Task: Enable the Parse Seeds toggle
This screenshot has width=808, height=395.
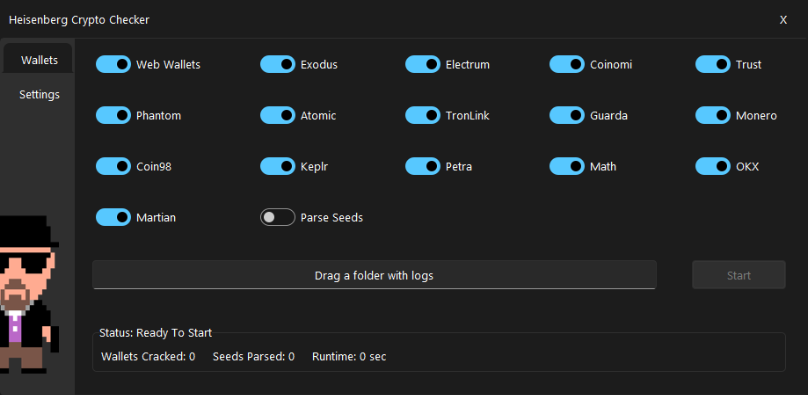Action: tap(278, 217)
